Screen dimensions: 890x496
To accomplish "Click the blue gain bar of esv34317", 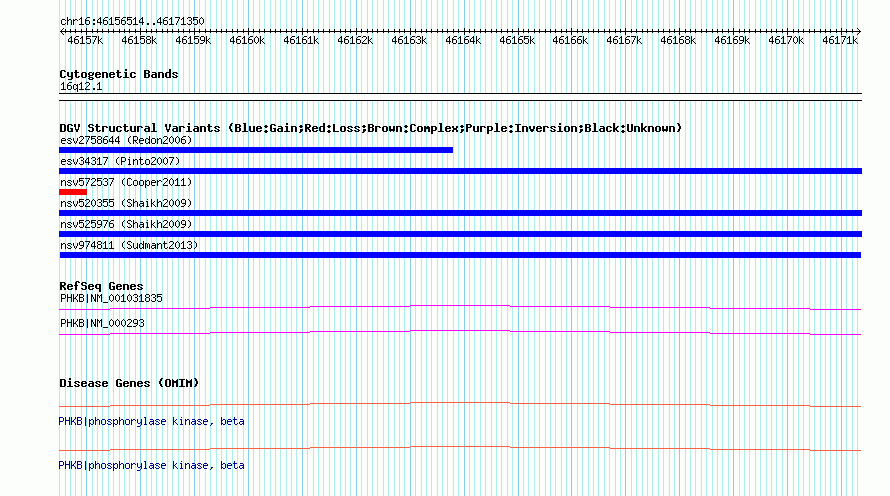I will pyautogui.click(x=460, y=171).
